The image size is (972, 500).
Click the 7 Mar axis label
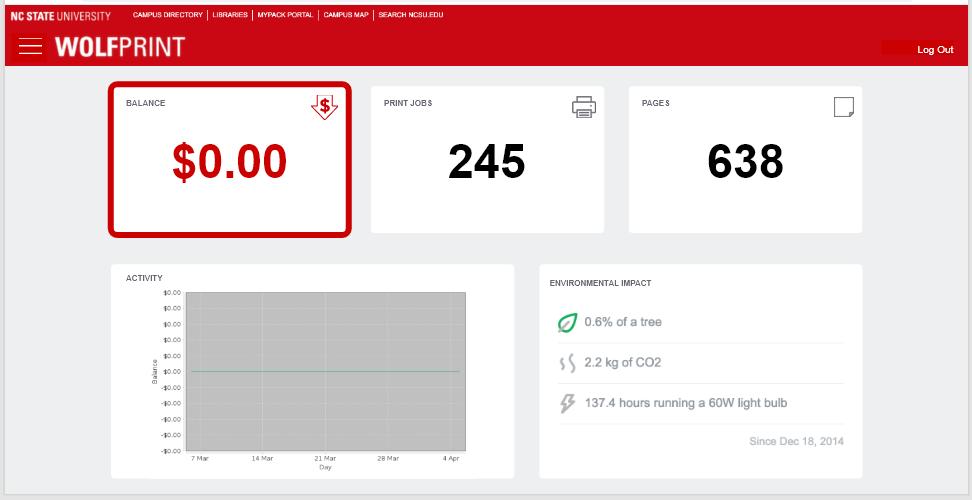click(198, 459)
